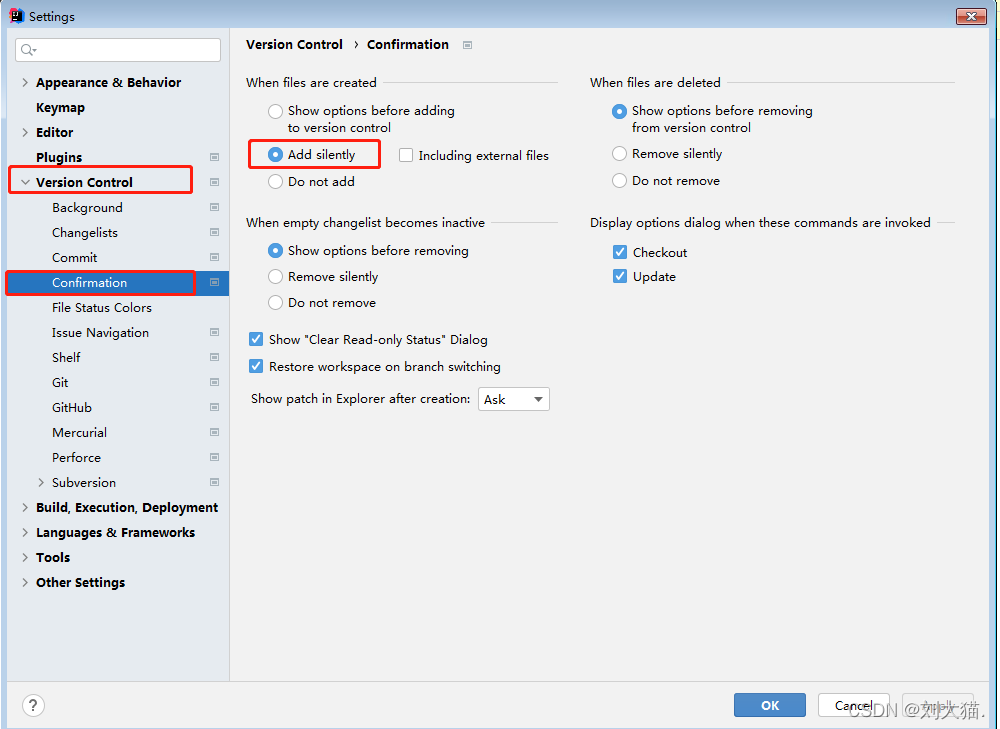Image resolution: width=1000 pixels, height=729 pixels.
Task: Select the Confirmation tree item
Action: (117, 283)
